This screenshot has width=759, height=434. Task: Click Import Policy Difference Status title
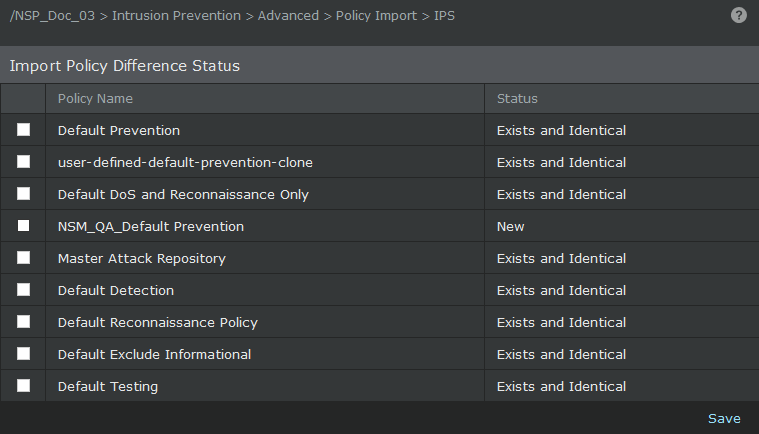click(124, 66)
